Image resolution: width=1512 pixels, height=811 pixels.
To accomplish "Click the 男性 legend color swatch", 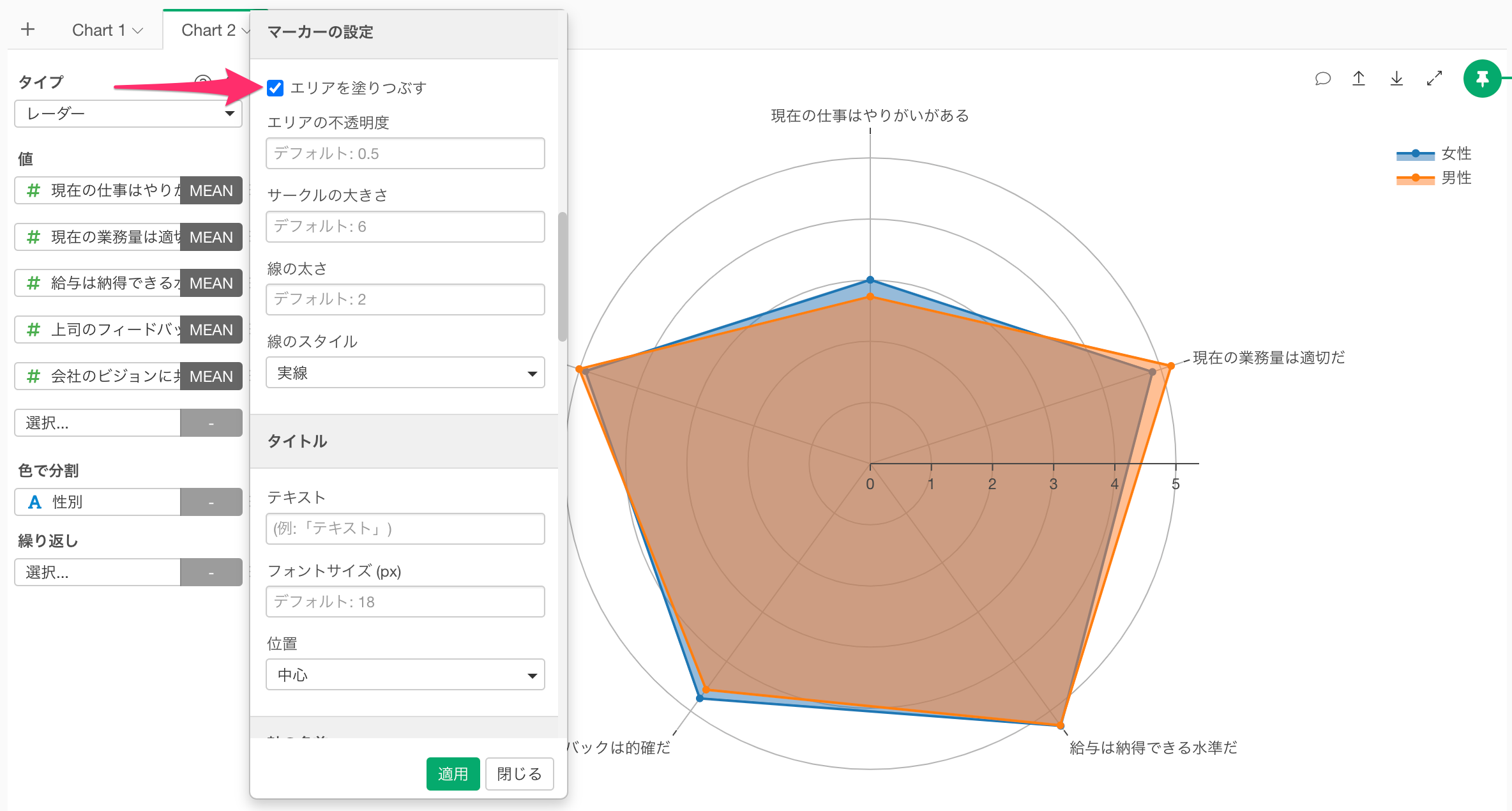I will point(1415,178).
